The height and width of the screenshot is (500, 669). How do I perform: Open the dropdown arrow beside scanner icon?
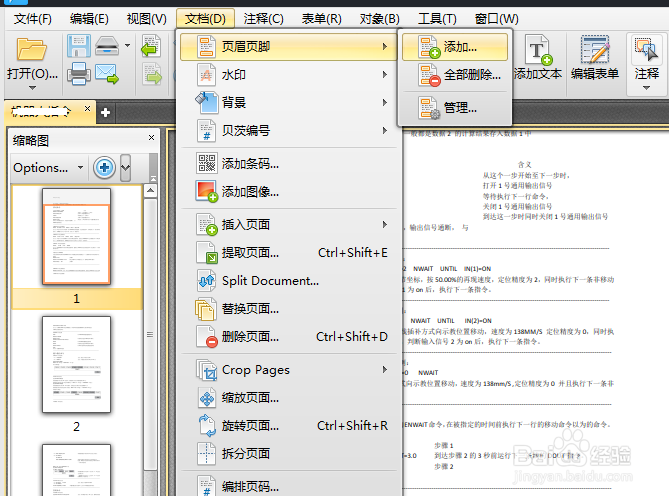127,45
